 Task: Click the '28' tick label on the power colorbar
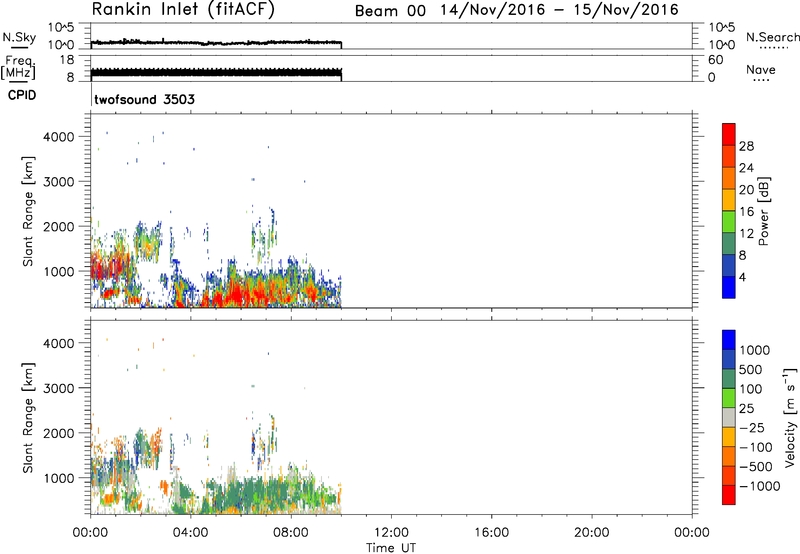(x=746, y=146)
